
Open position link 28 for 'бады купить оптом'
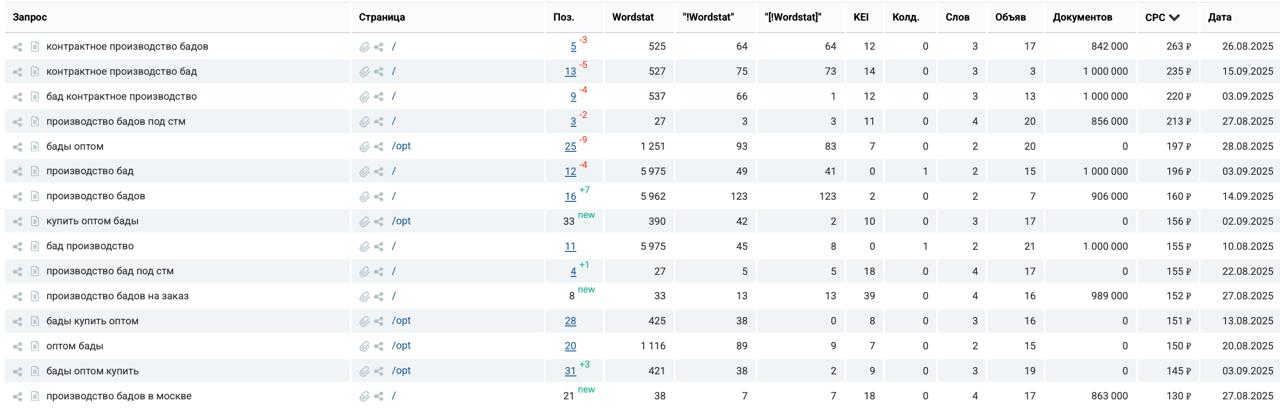[570, 322]
